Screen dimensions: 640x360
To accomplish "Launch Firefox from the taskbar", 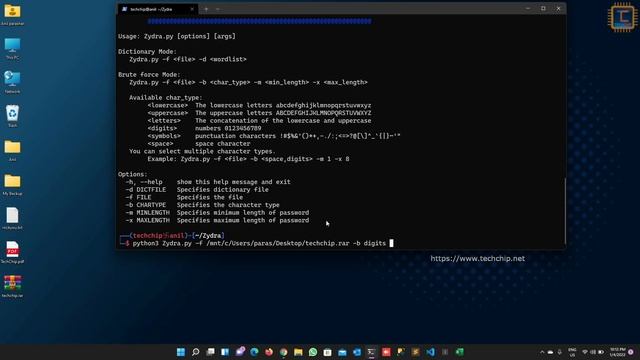I will [269, 352].
